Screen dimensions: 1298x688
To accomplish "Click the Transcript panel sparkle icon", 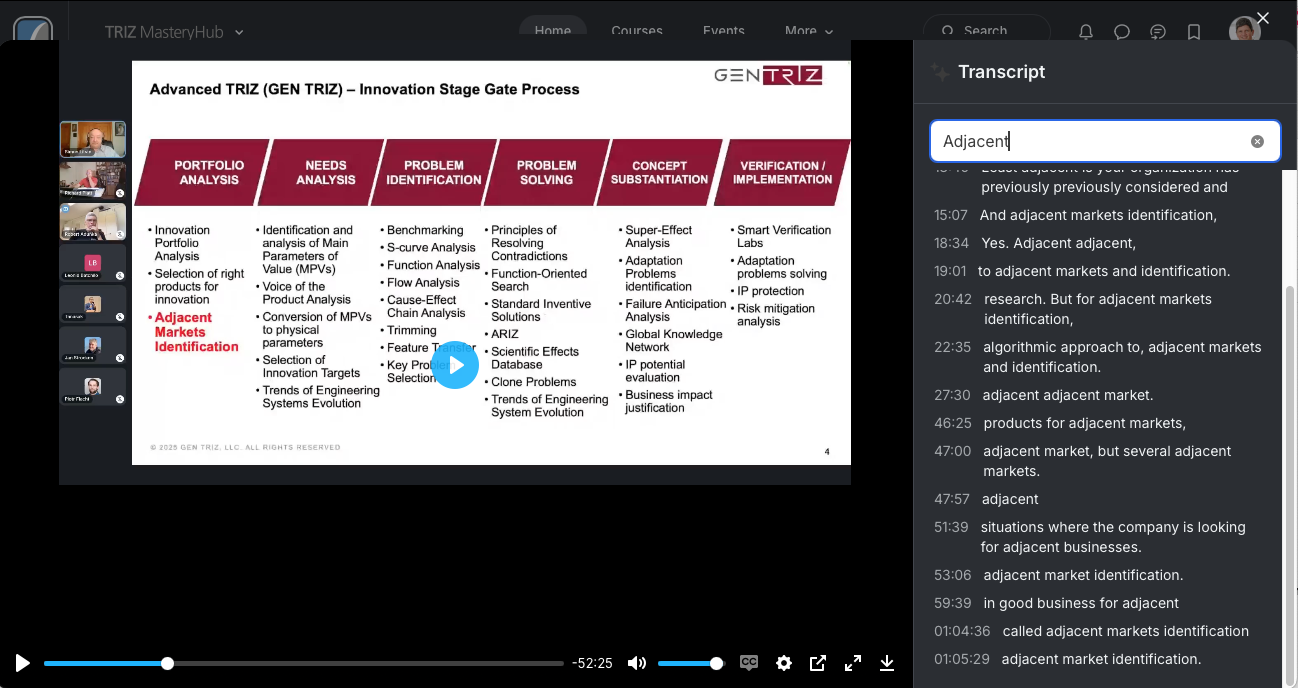I will point(939,72).
